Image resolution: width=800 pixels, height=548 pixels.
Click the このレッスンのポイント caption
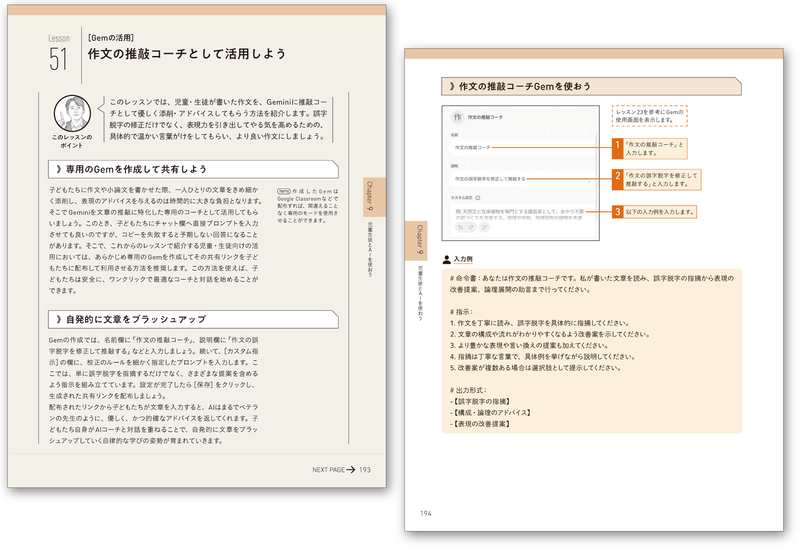tap(72, 141)
